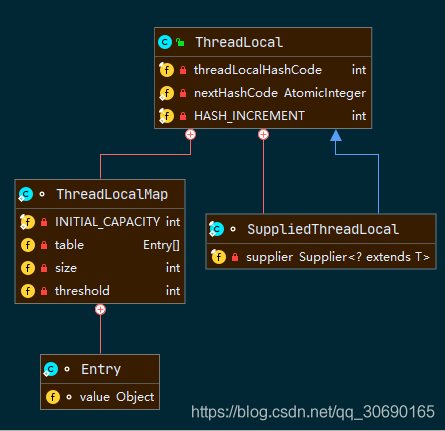Click the package-private dot beside Entry title
This screenshot has height=431, width=445.
67,369
